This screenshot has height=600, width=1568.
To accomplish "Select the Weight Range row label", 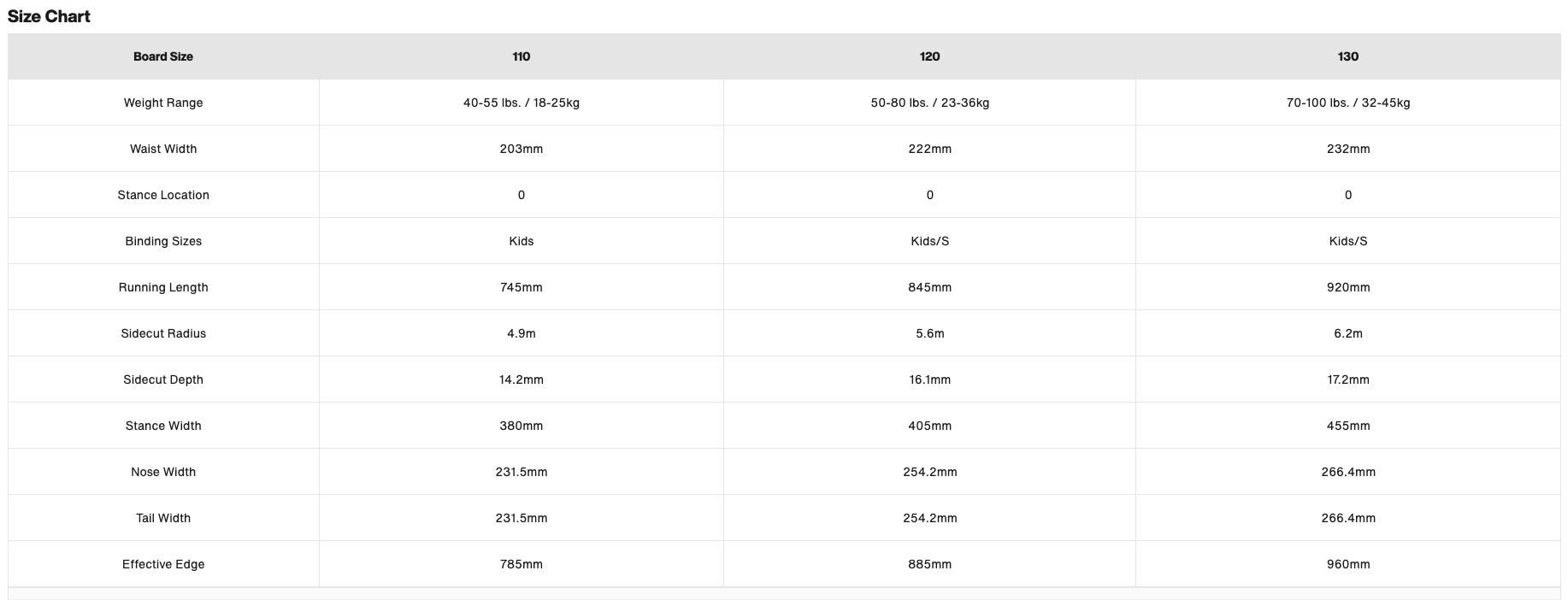I will (x=163, y=103).
